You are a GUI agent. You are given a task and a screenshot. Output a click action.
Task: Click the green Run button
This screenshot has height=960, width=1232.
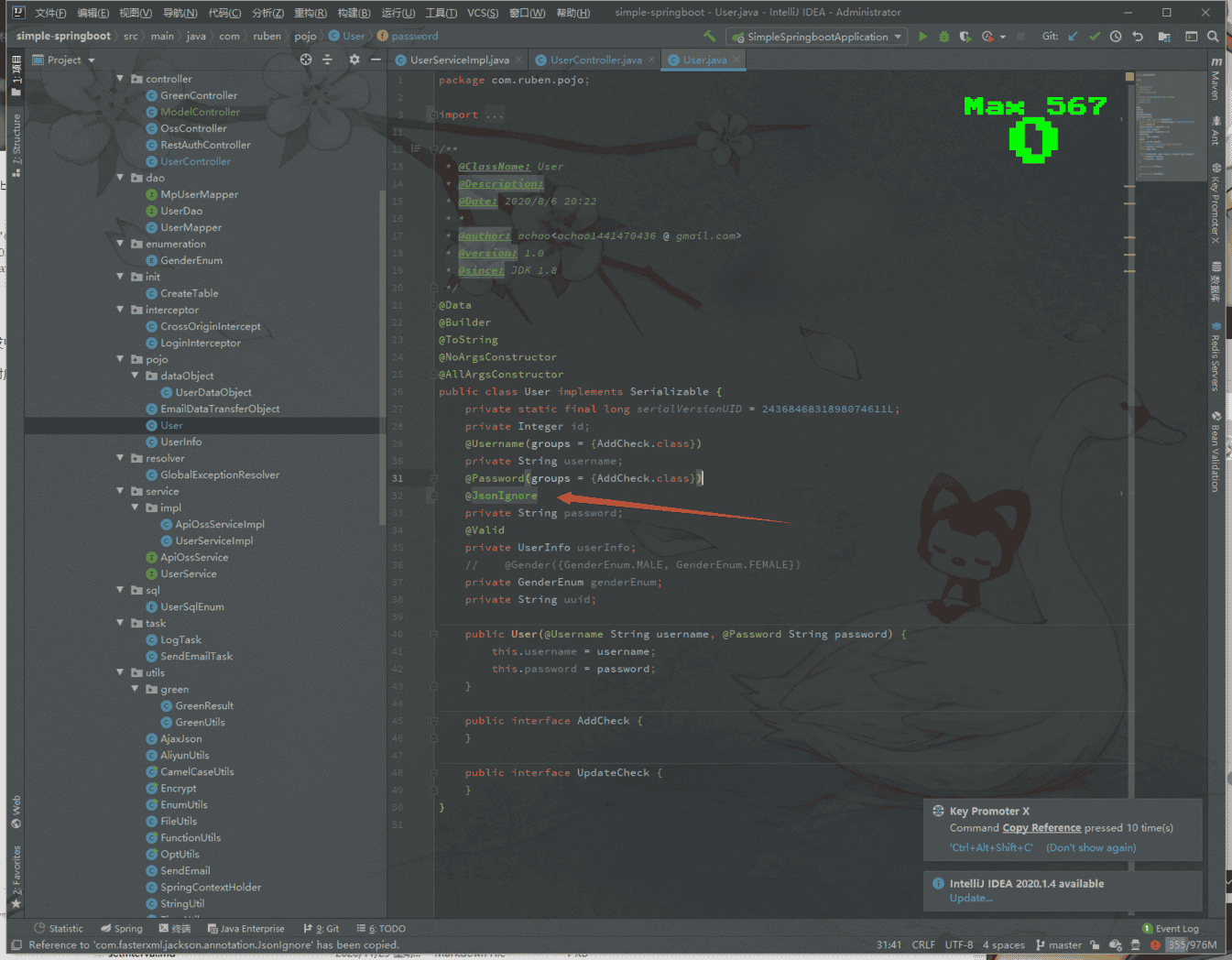[922, 37]
